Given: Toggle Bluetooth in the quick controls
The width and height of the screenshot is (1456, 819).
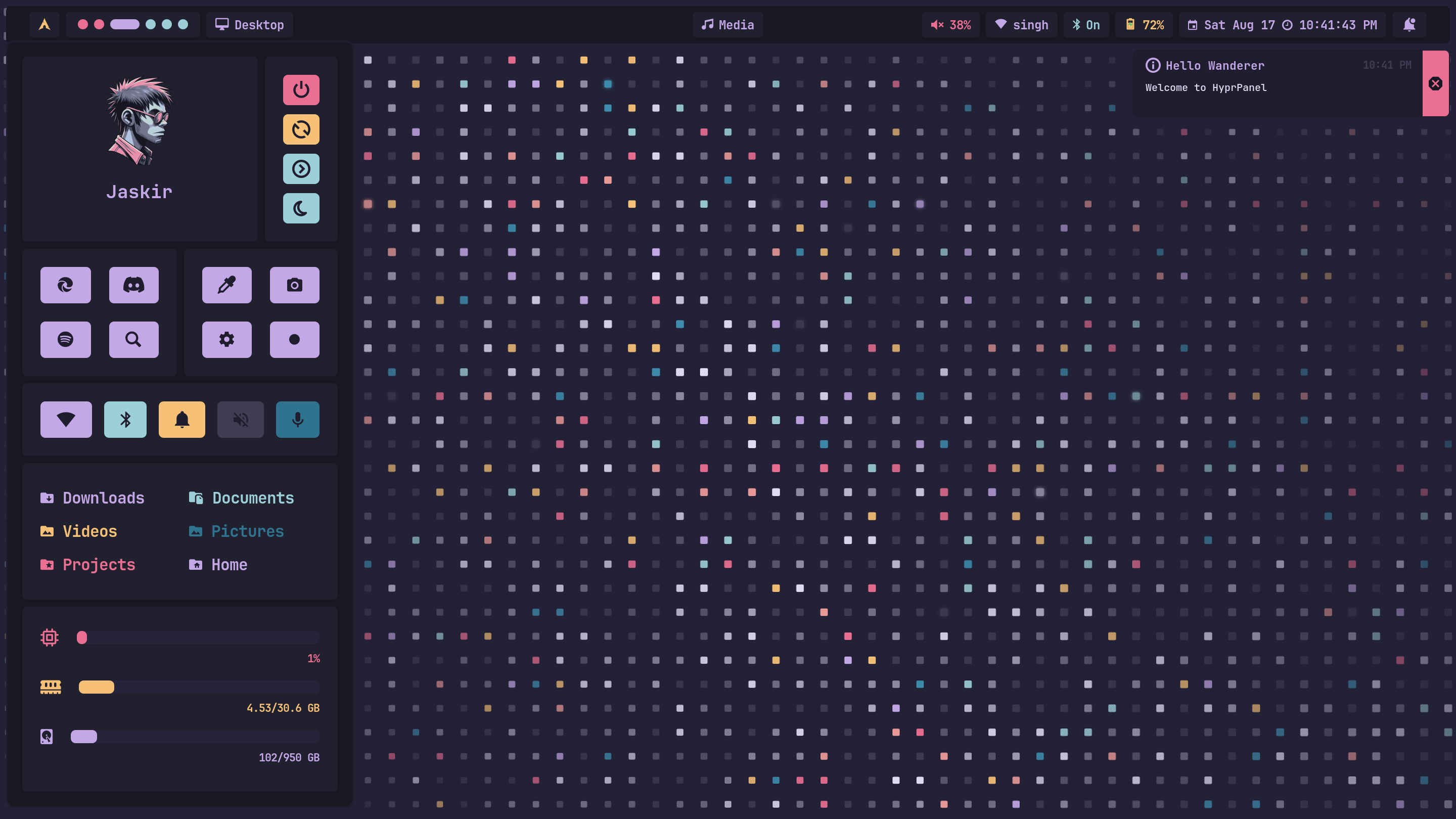Looking at the screenshot, I should [125, 420].
